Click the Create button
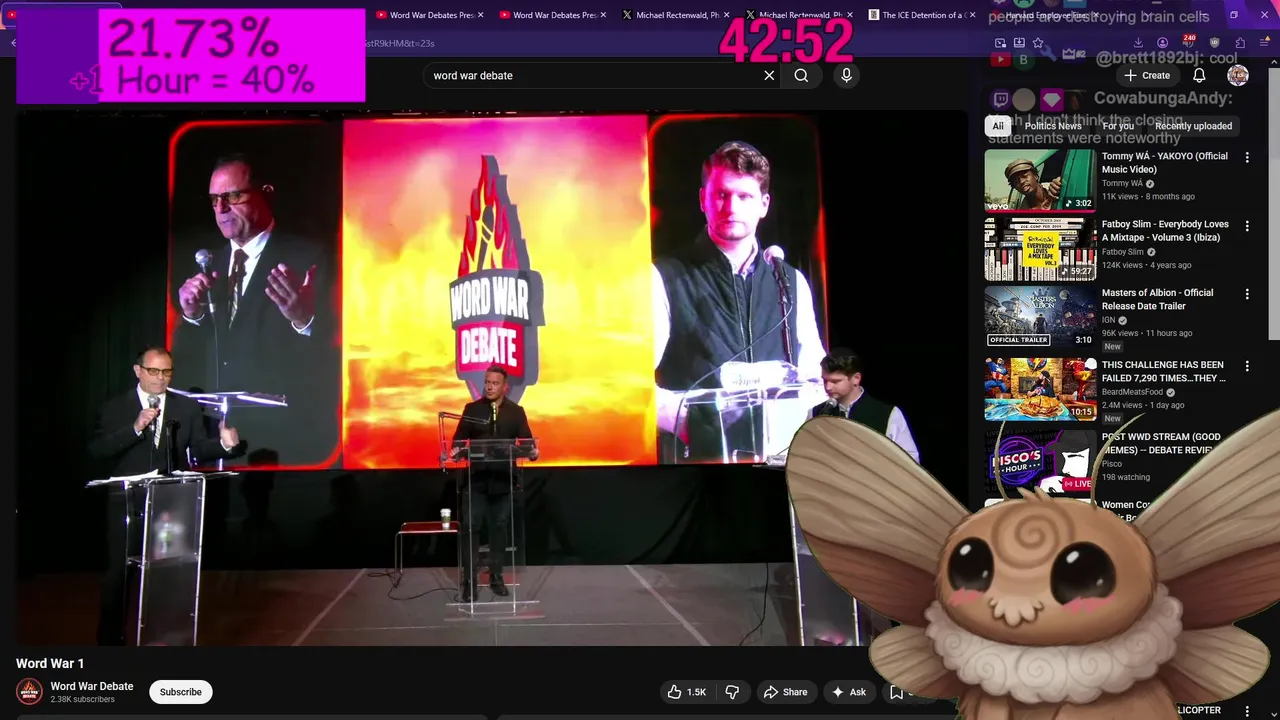1280x720 pixels. (1147, 75)
